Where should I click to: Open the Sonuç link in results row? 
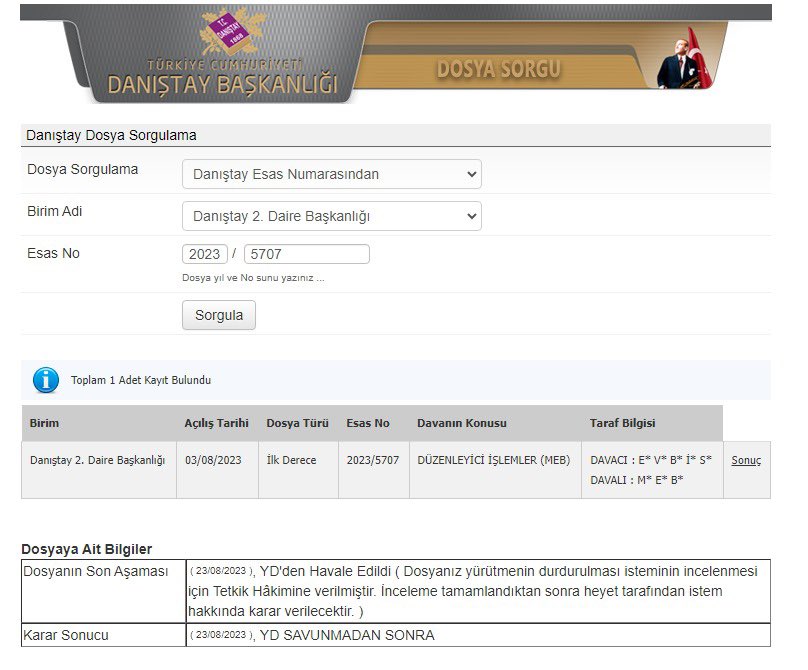tap(746, 460)
